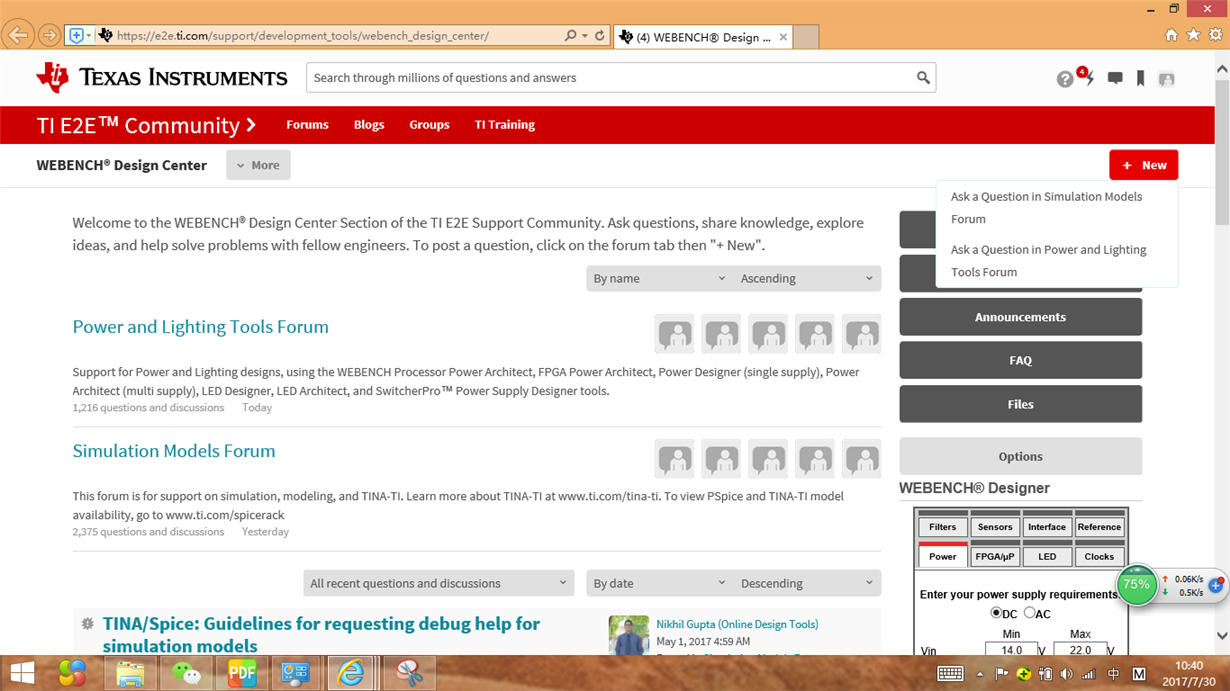Open the bookmarks ribbon icon
The image size is (1230, 691).
click(1140, 78)
